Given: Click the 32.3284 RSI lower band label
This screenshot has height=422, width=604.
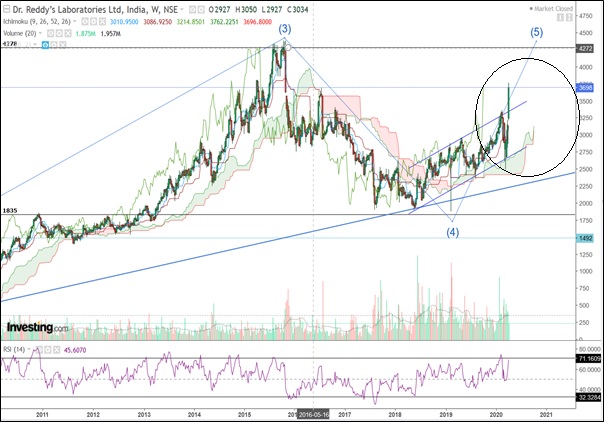Looking at the screenshot, I should (x=589, y=397).
